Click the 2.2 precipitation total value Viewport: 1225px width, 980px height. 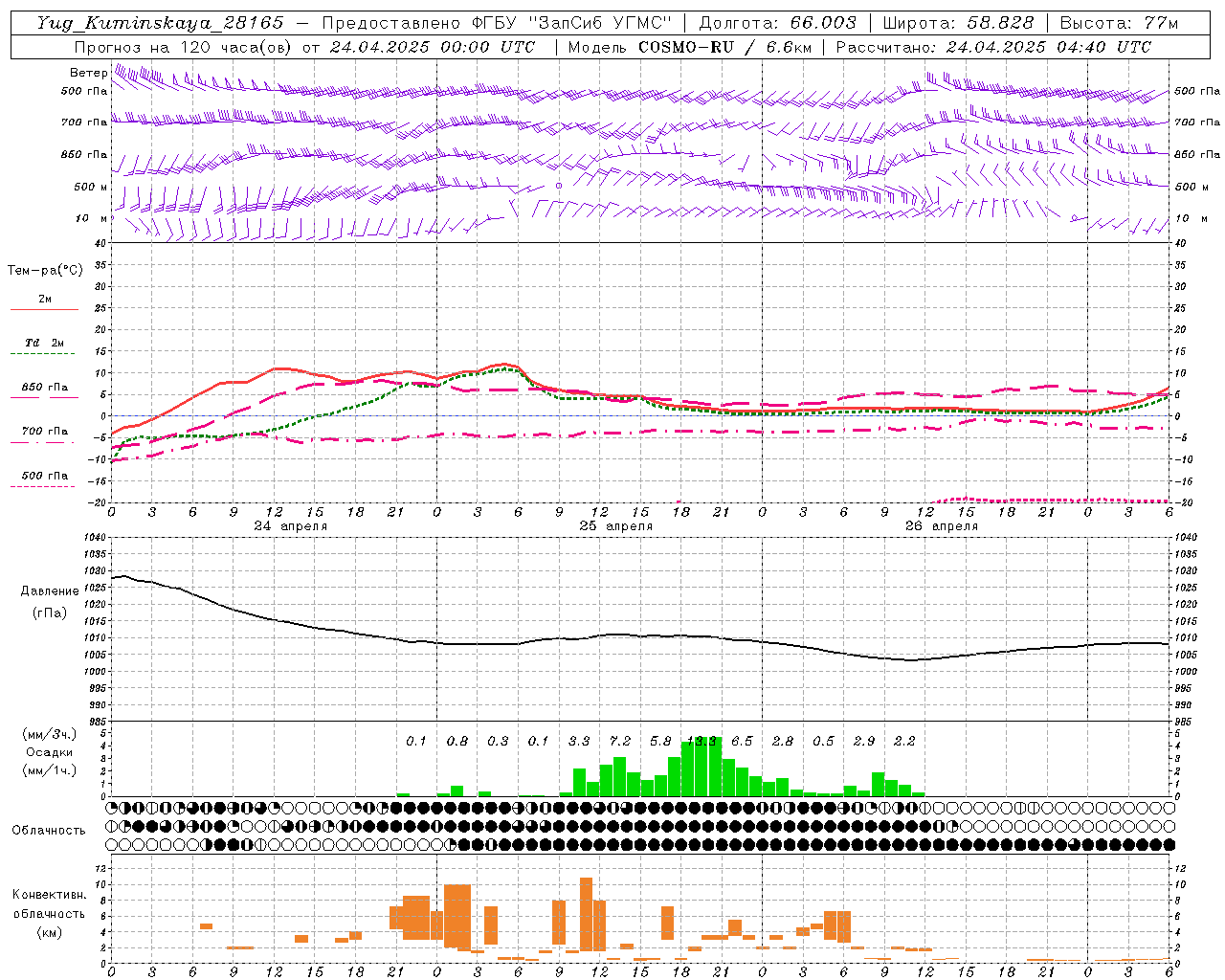coord(904,742)
